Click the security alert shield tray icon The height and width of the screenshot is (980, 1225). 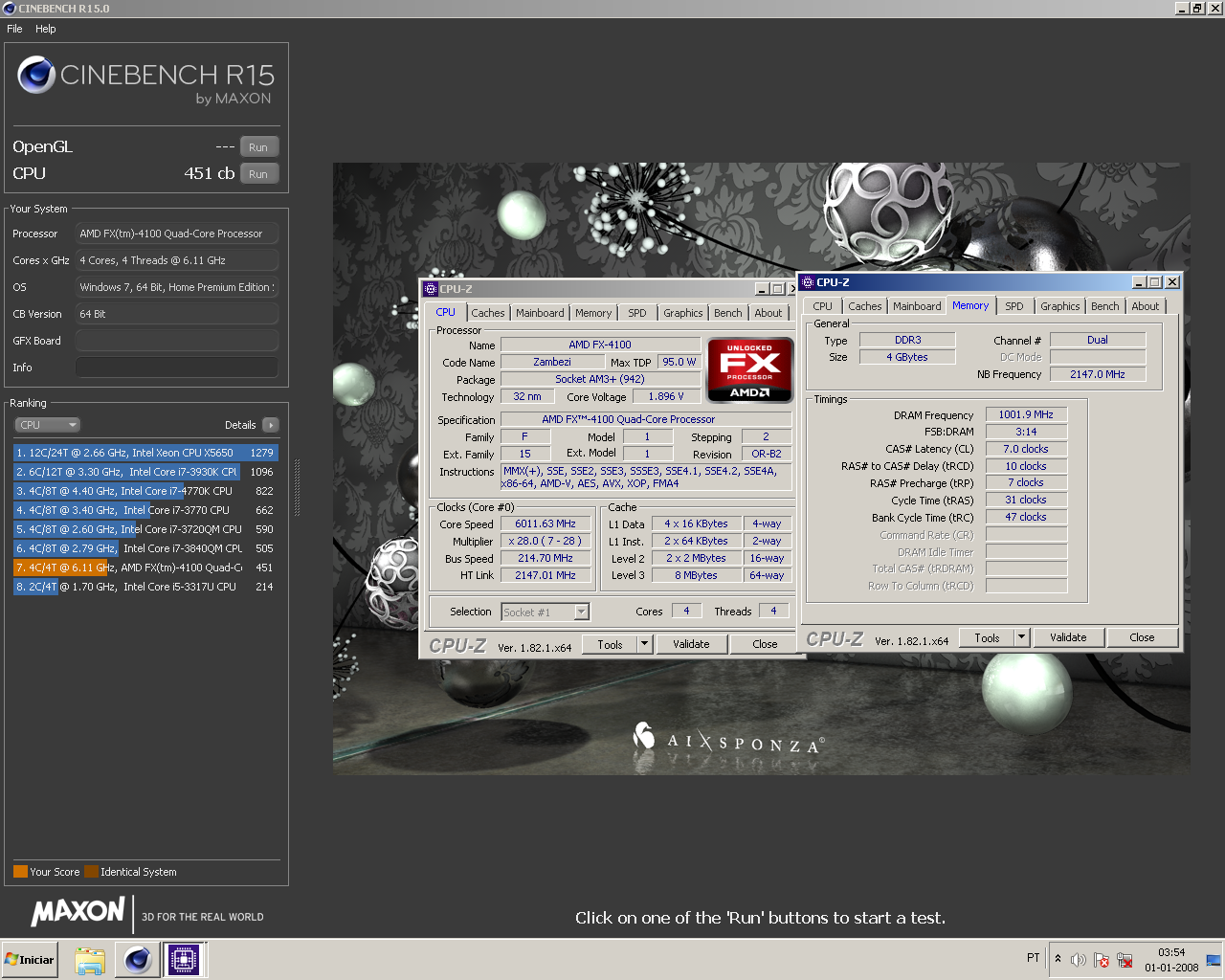pos(1102,960)
